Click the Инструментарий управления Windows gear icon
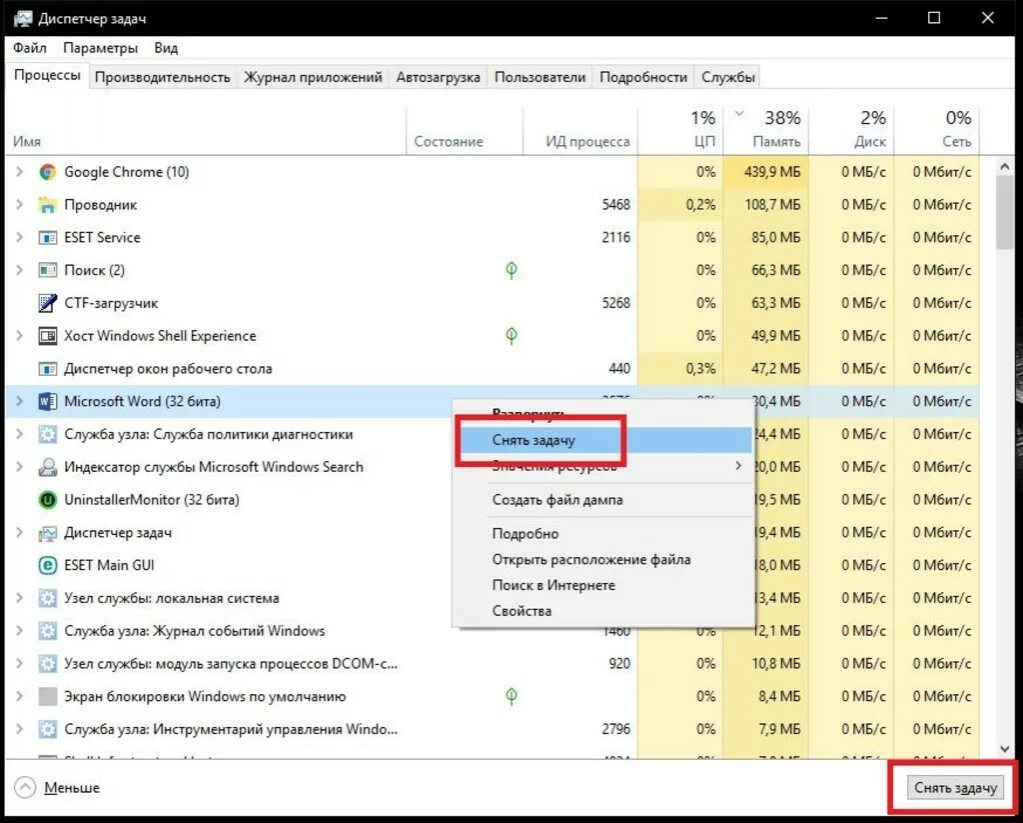 pyautogui.click(x=47, y=729)
